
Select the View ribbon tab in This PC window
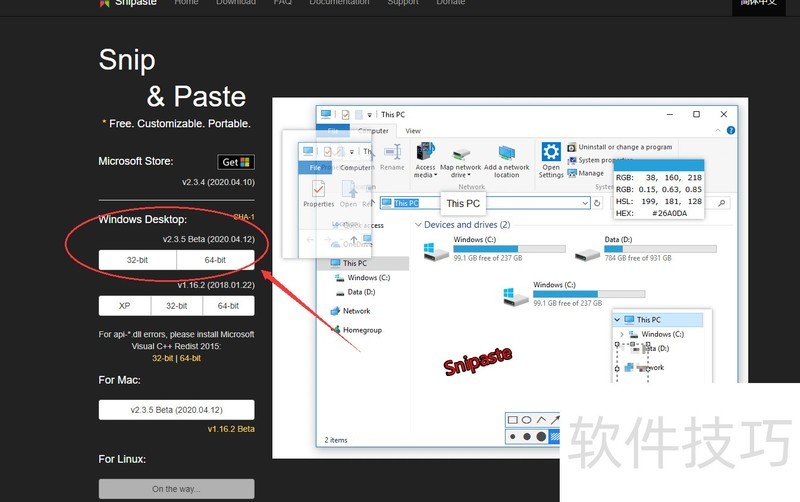pyautogui.click(x=413, y=131)
